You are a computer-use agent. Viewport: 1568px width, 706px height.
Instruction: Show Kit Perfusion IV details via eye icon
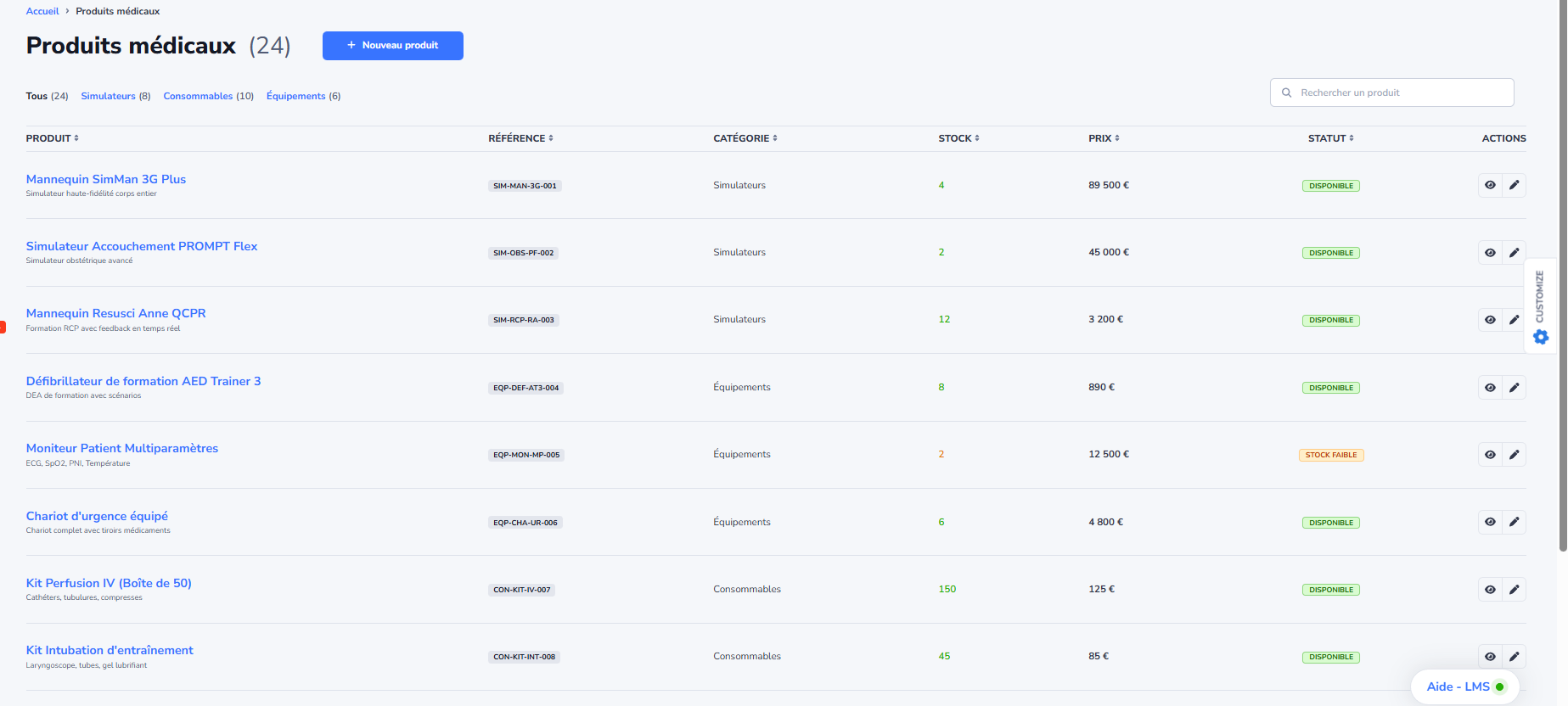pyautogui.click(x=1490, y=590)
